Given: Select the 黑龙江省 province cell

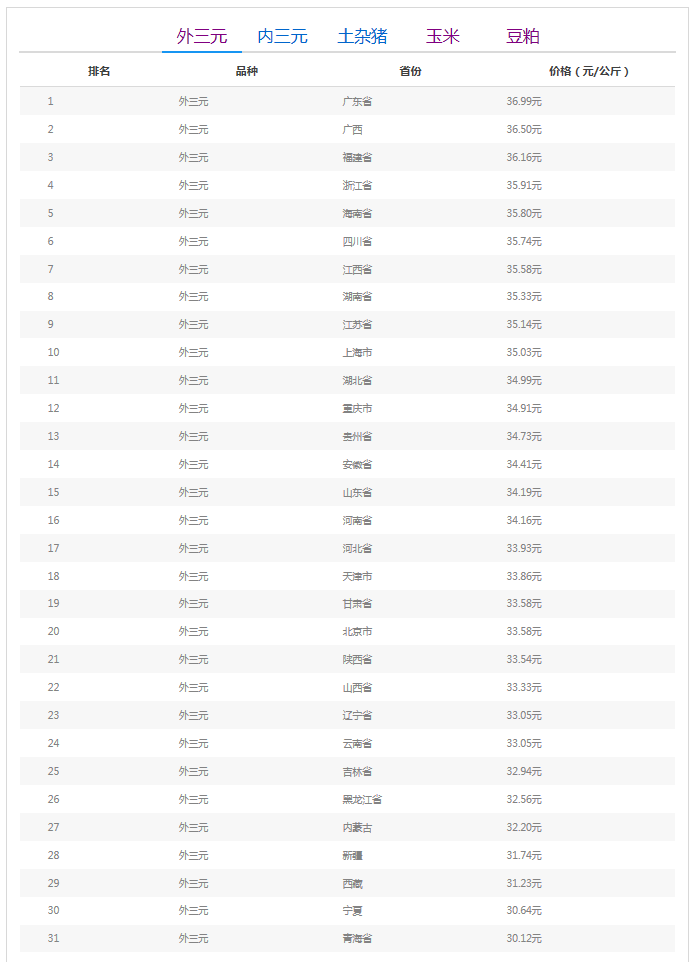Looking at the screenshot, I should pyautogui.click(x=362, y=800).
